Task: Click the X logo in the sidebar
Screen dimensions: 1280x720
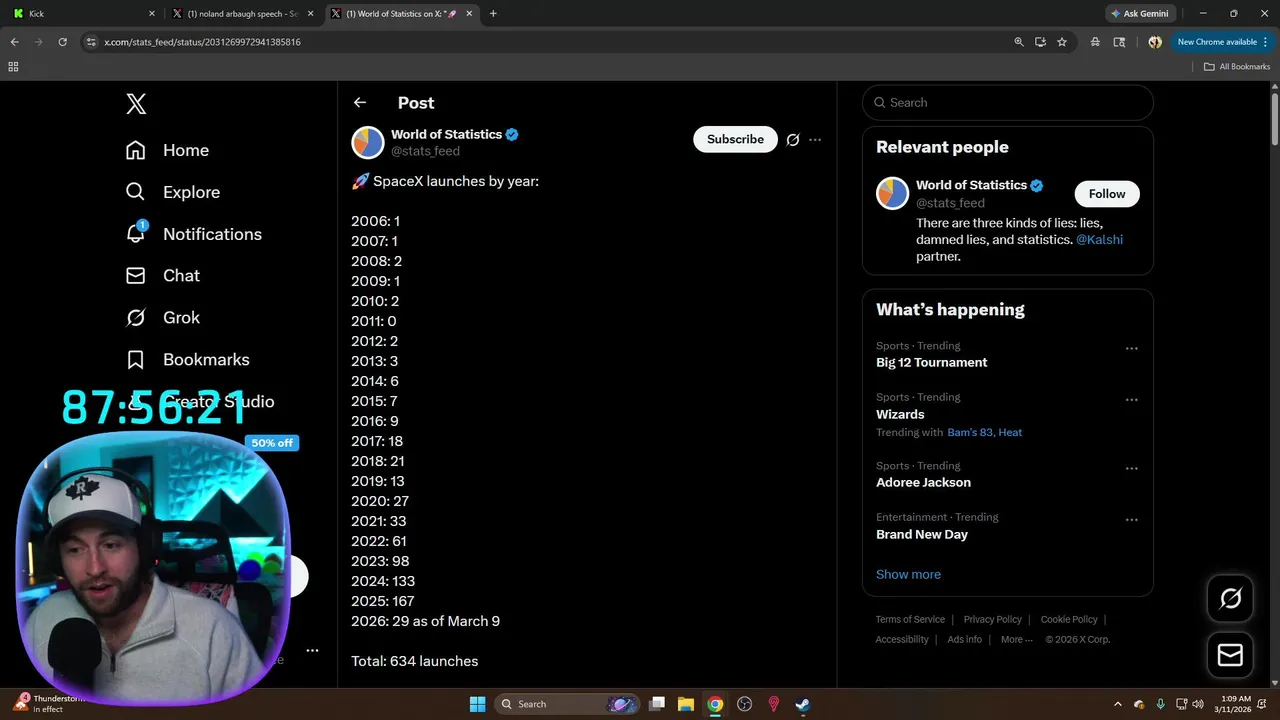Action: tap(136, 103)
